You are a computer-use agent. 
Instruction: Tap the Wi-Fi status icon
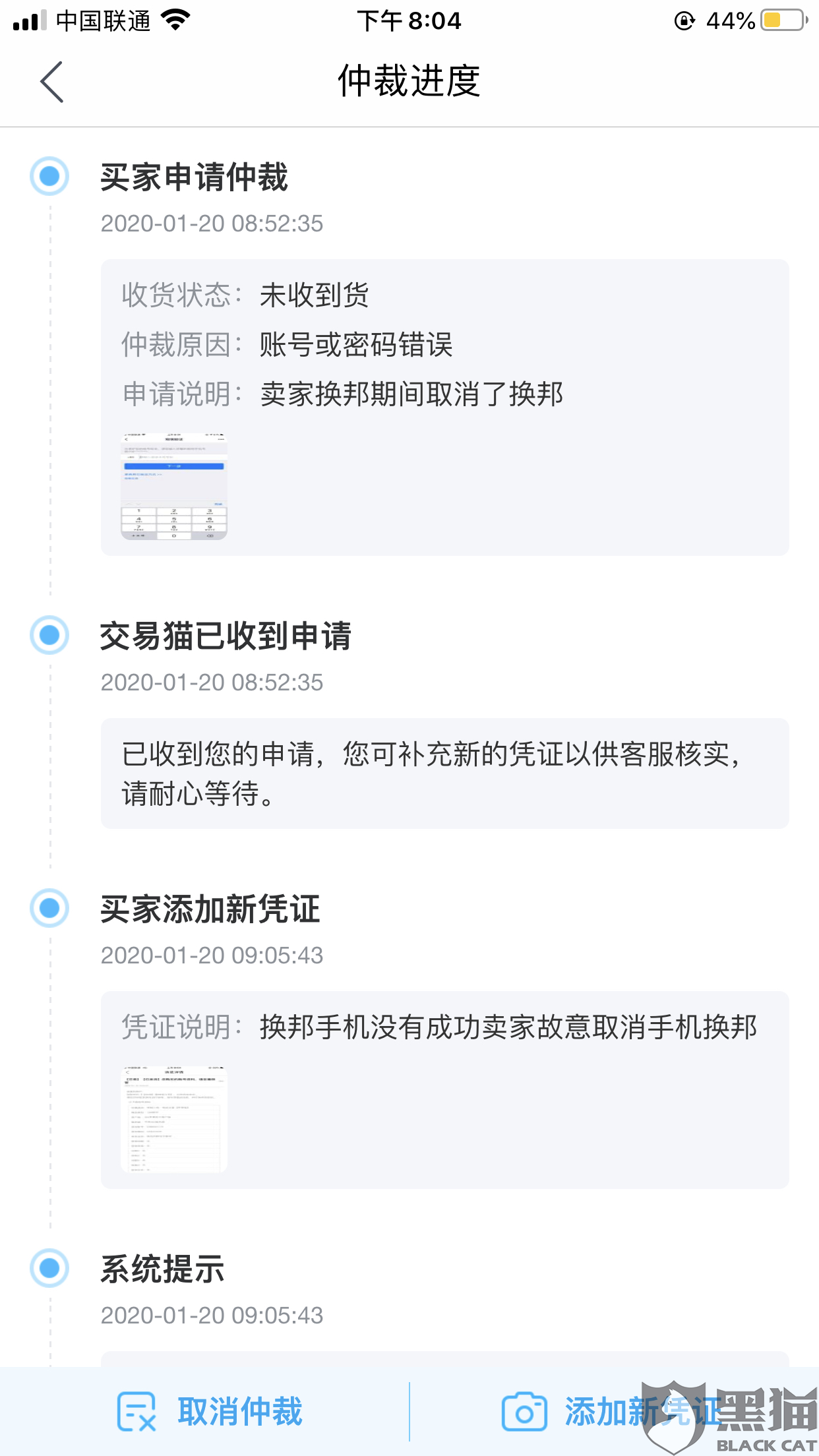tap(175, 20)
